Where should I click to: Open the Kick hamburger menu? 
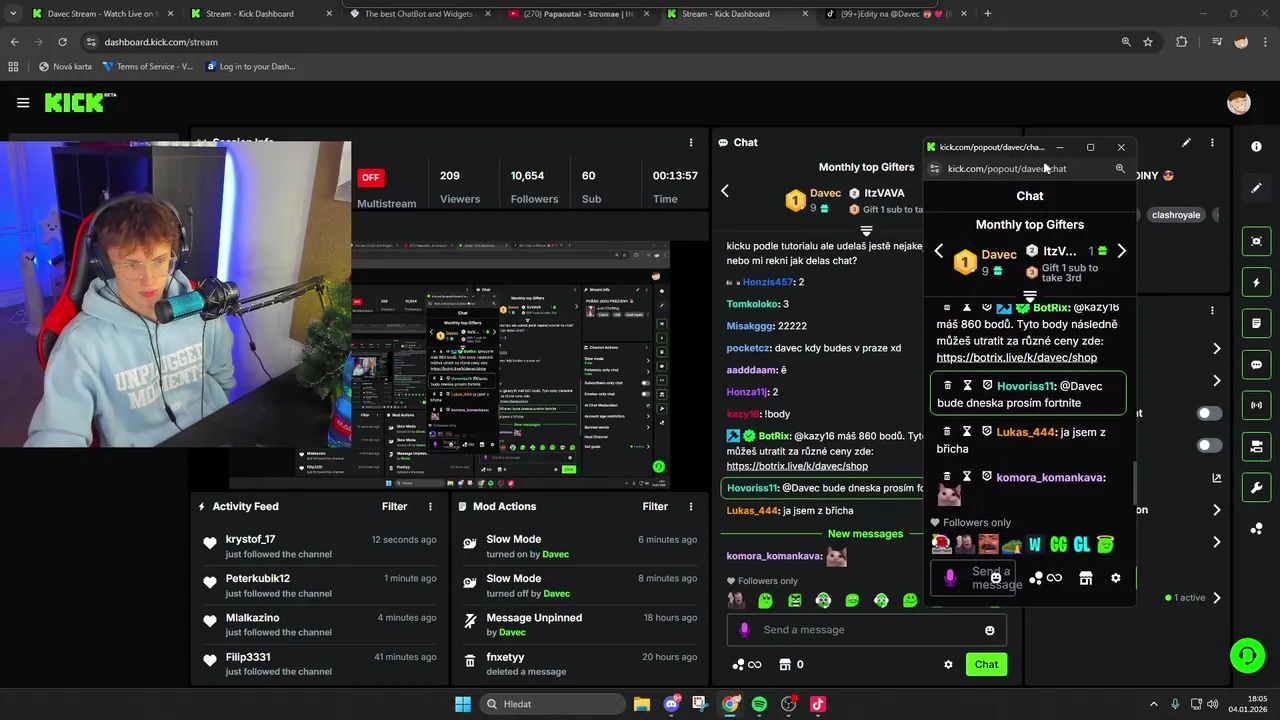pyautogui.click(x=23, y=102)
